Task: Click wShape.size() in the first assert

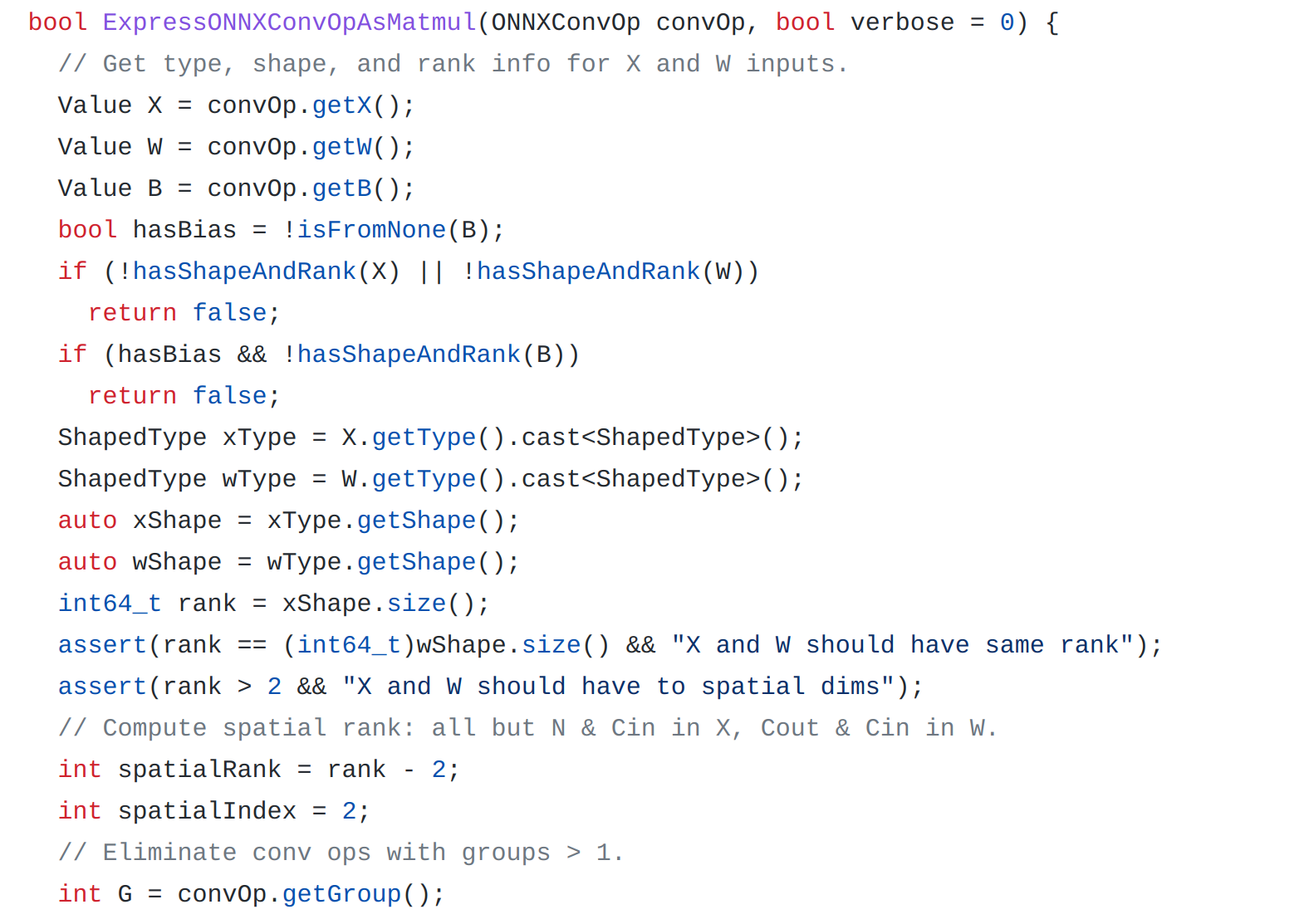Action: [x=513, y=645]
